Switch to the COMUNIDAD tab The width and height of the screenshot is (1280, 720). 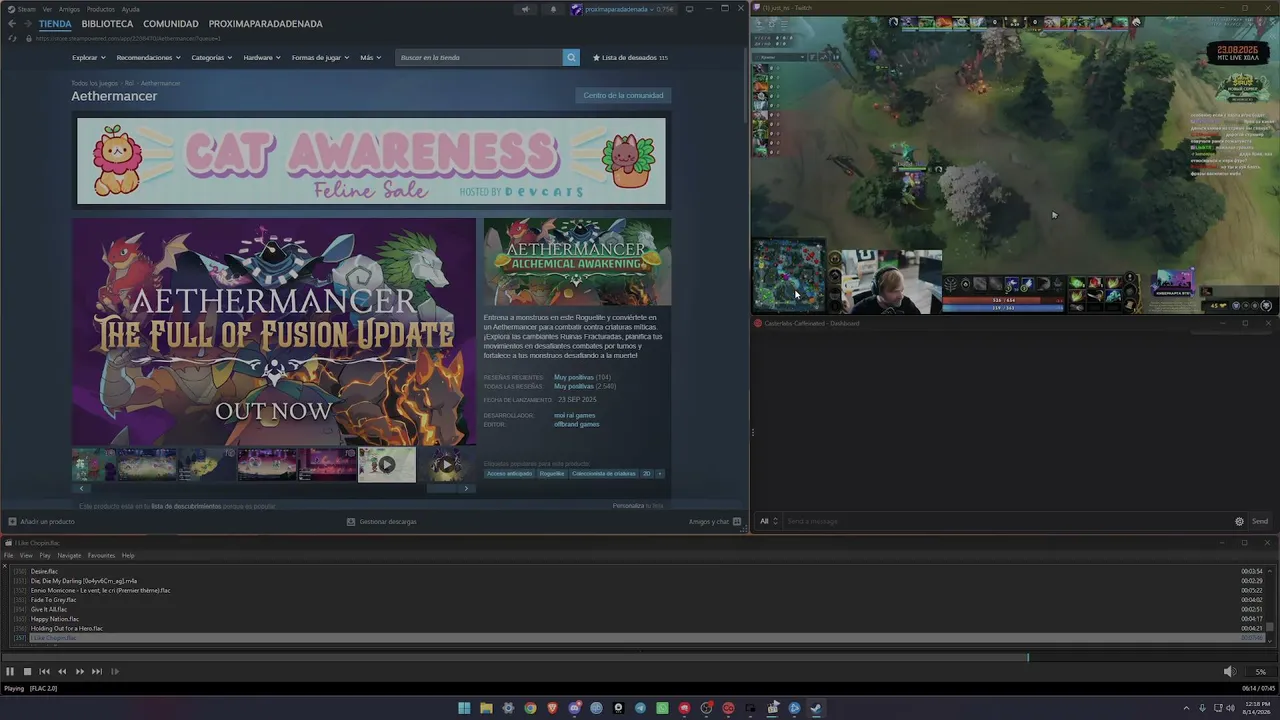171,24
